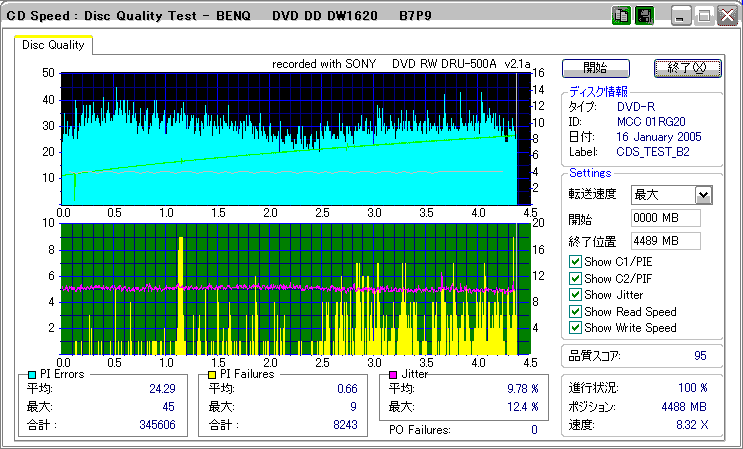The height and width of the screenshot is (449, 743).
Task: Click the lower PI Failures graph area
Action: click(x=288, y=288)
